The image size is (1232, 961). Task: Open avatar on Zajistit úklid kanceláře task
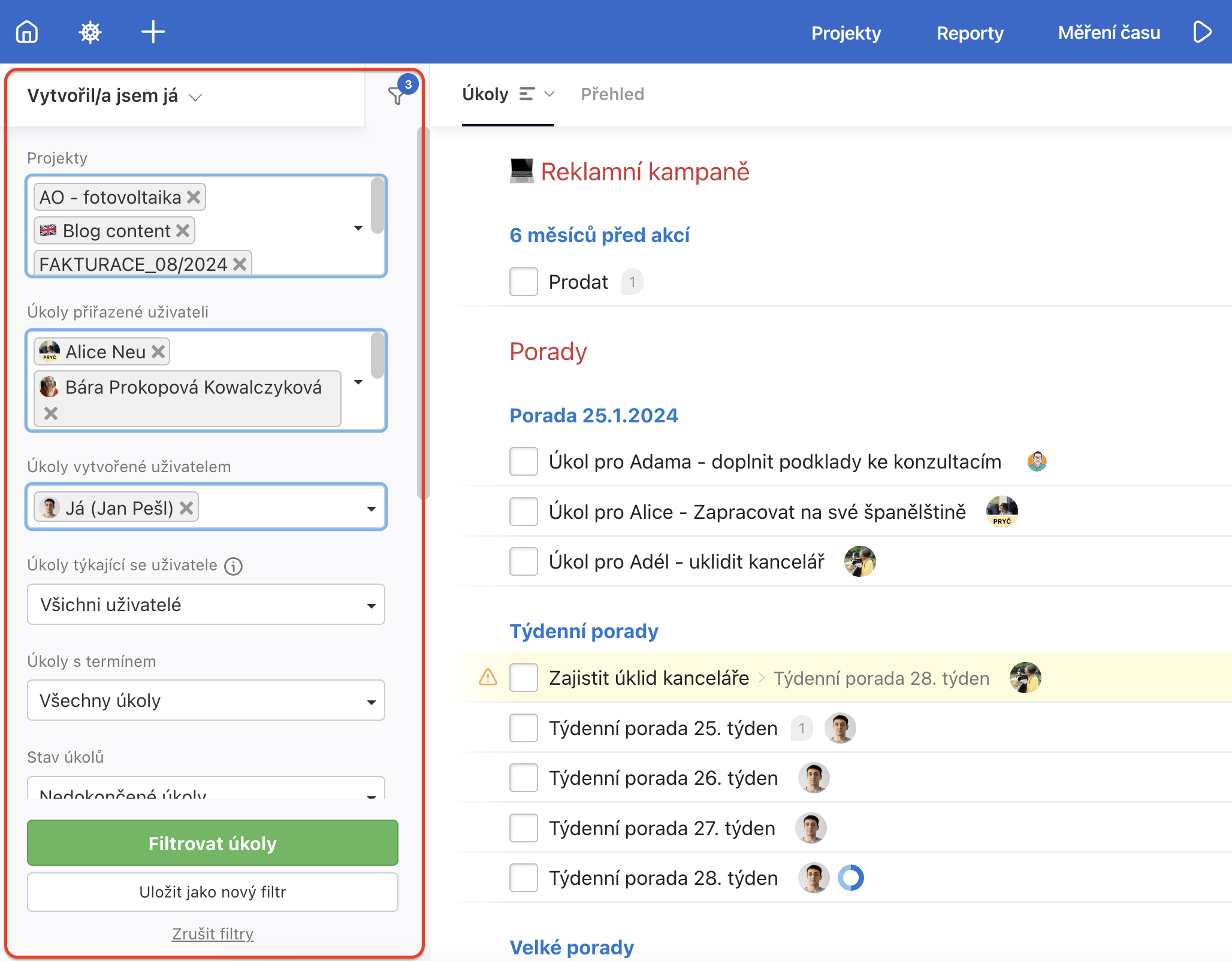(1025, 678)
